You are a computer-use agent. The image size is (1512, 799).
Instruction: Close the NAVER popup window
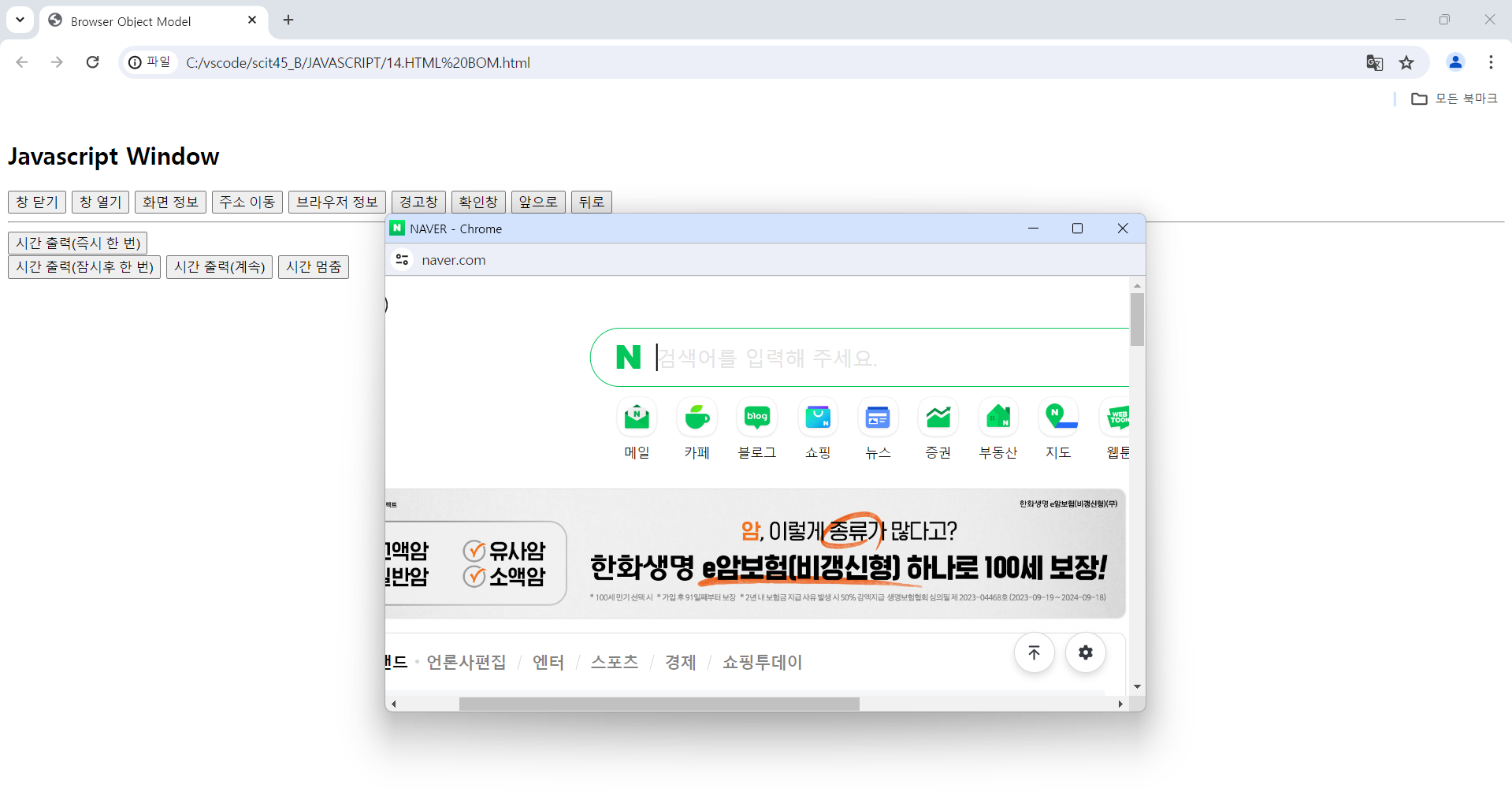[1123, 229]
